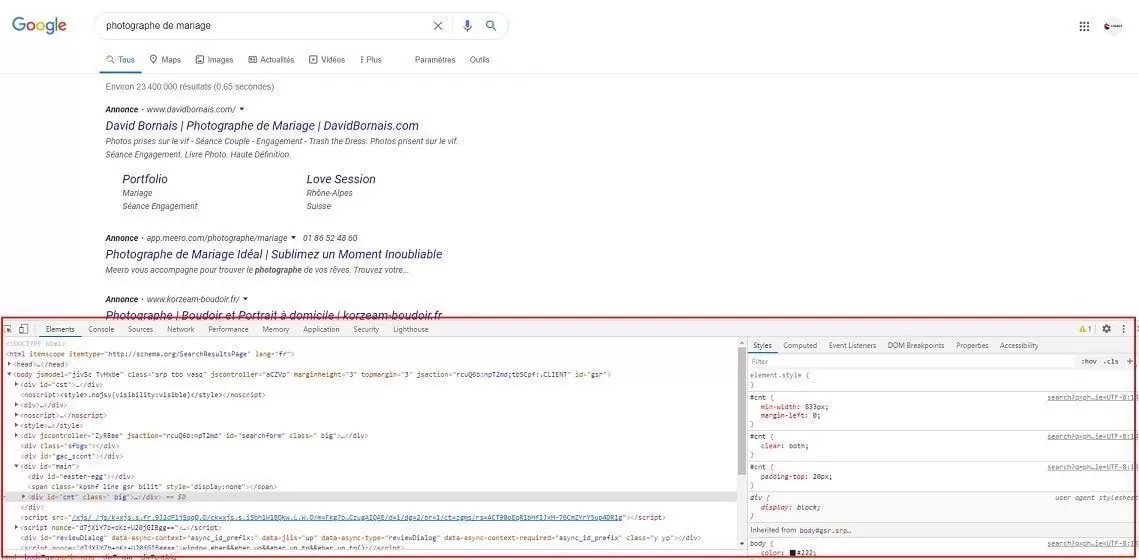Select the Computed sidebar tab
The width and height of the screenshot is (1139, 560).
coord(800,346)
